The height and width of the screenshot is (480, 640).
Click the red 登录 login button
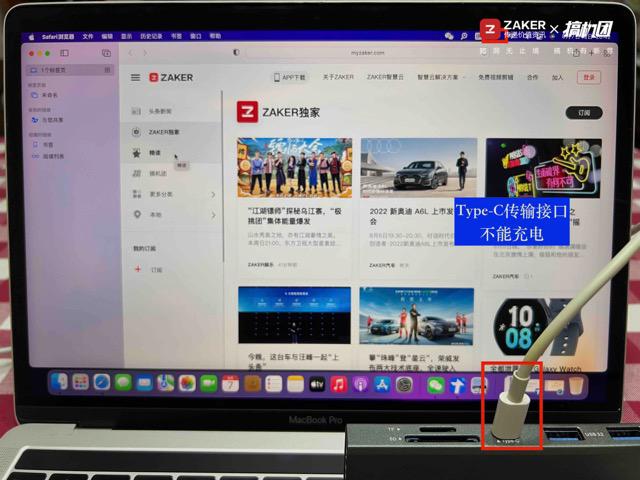click(589, 77)
